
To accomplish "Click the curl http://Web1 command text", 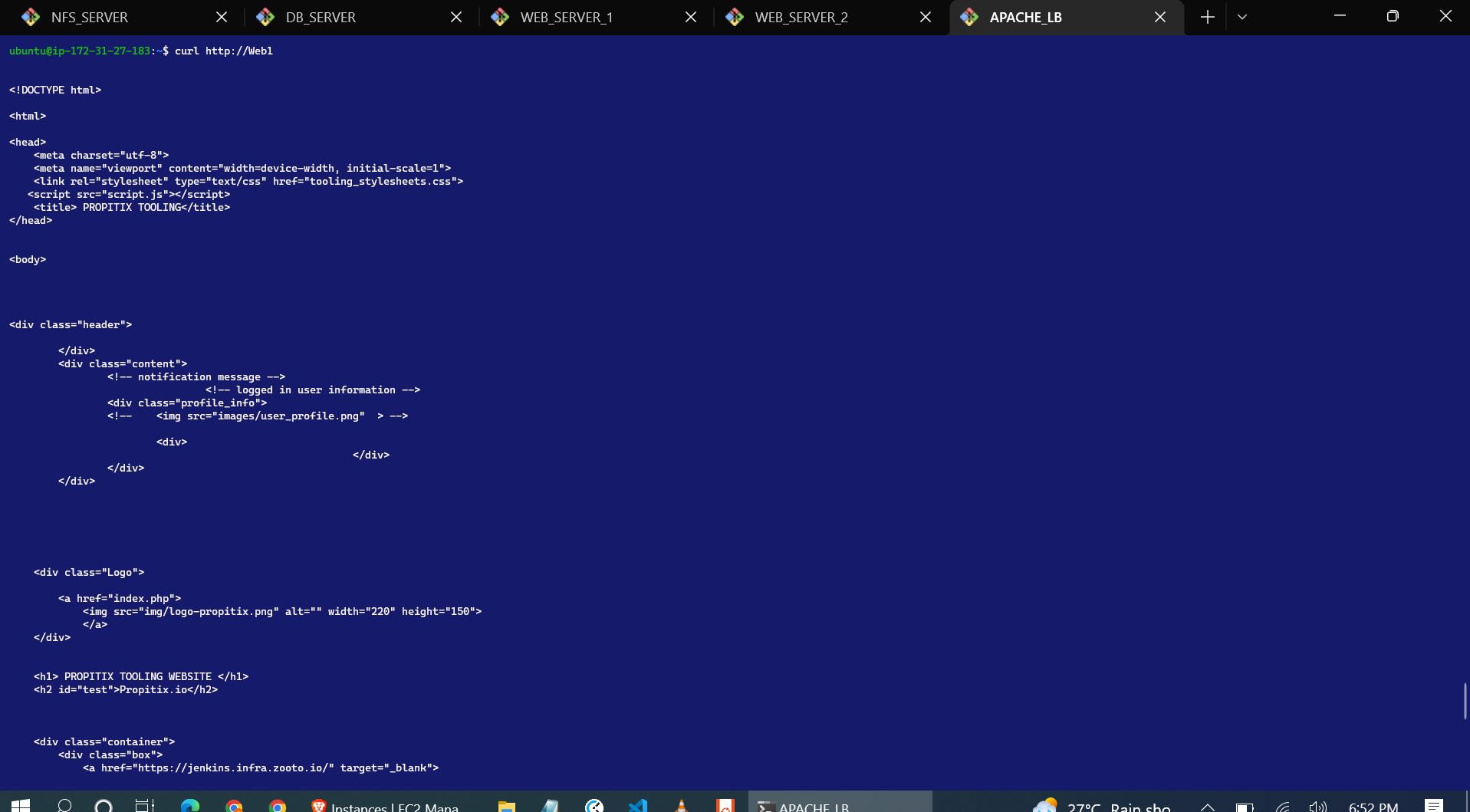I will point(224,51).
